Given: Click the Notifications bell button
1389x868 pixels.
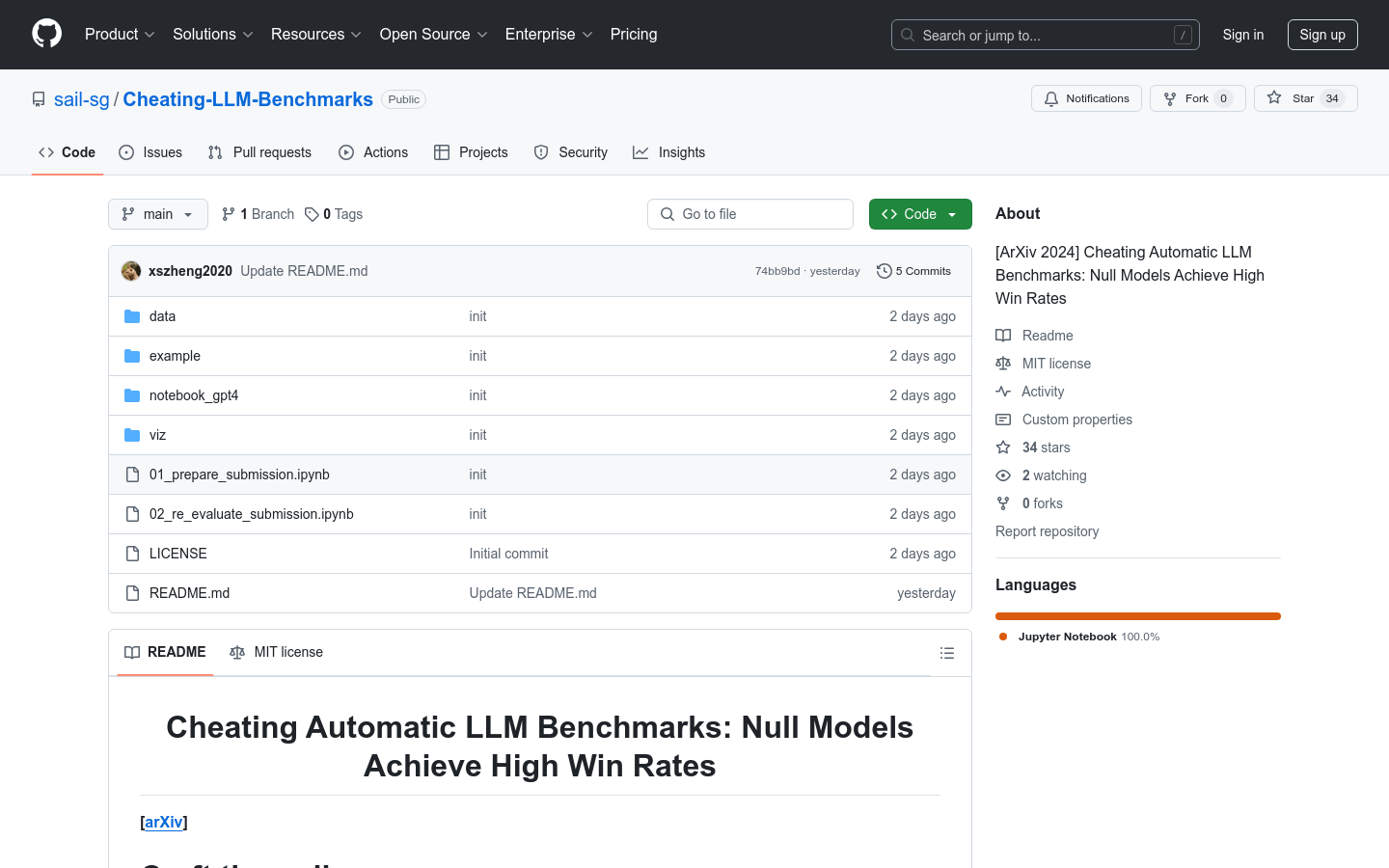Looking at the screenshot, I should click(x=1087, y=98).
